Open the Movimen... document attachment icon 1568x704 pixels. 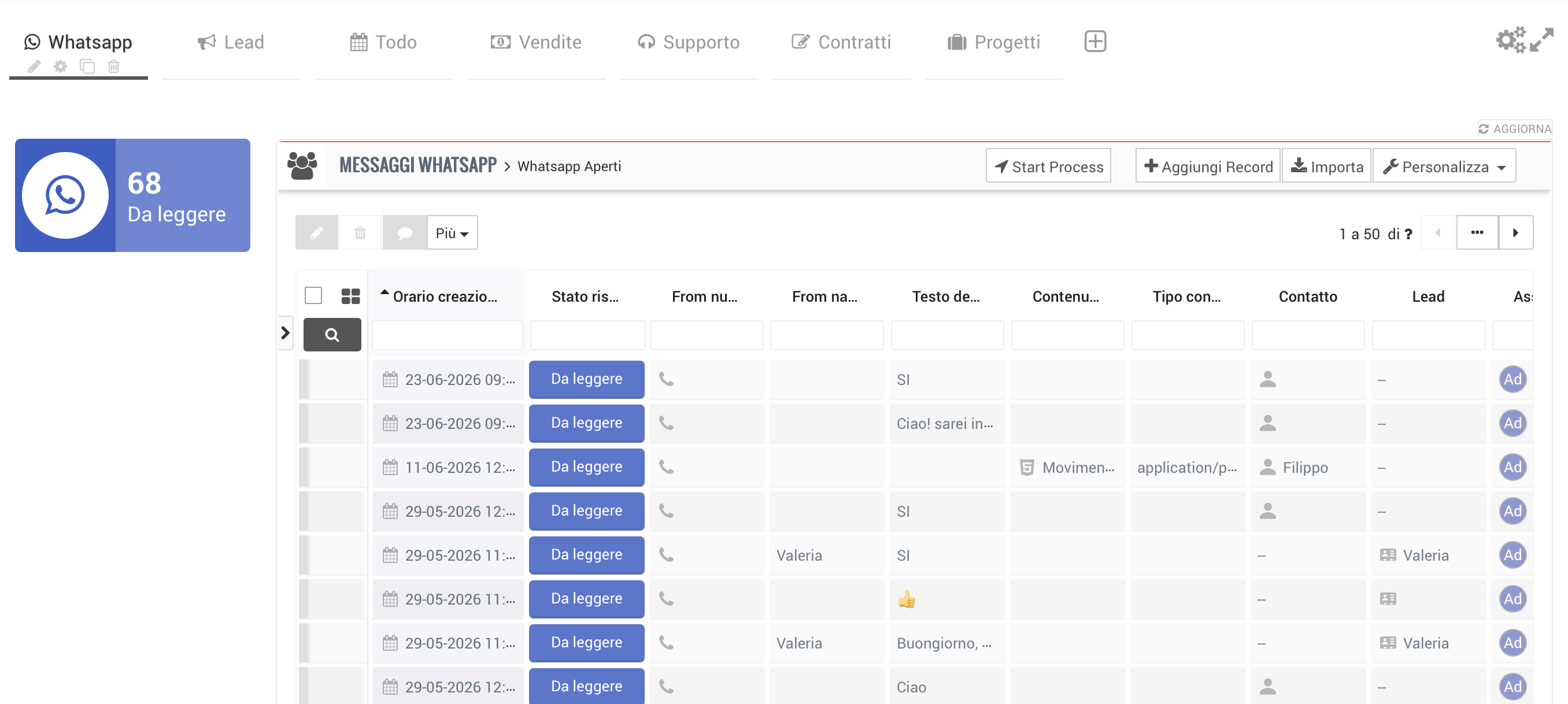[1027, 467]
